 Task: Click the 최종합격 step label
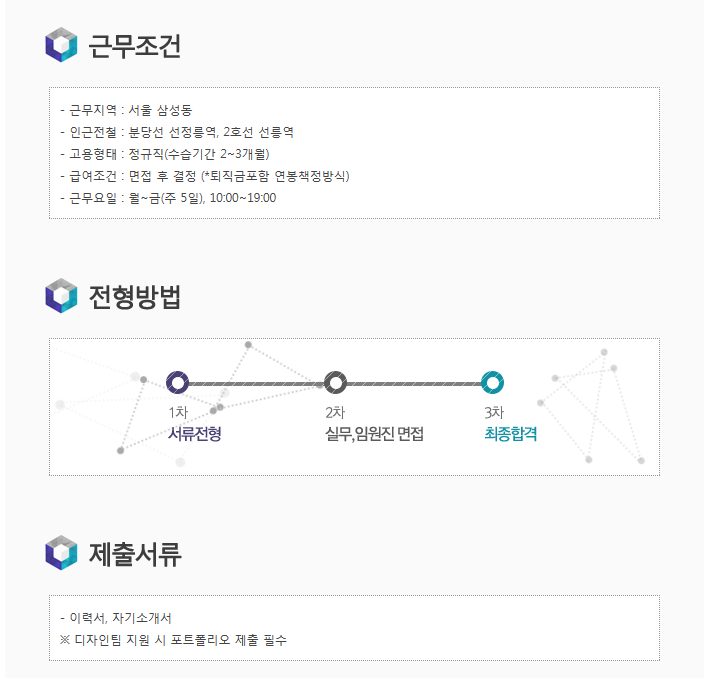tap(511, 433)
